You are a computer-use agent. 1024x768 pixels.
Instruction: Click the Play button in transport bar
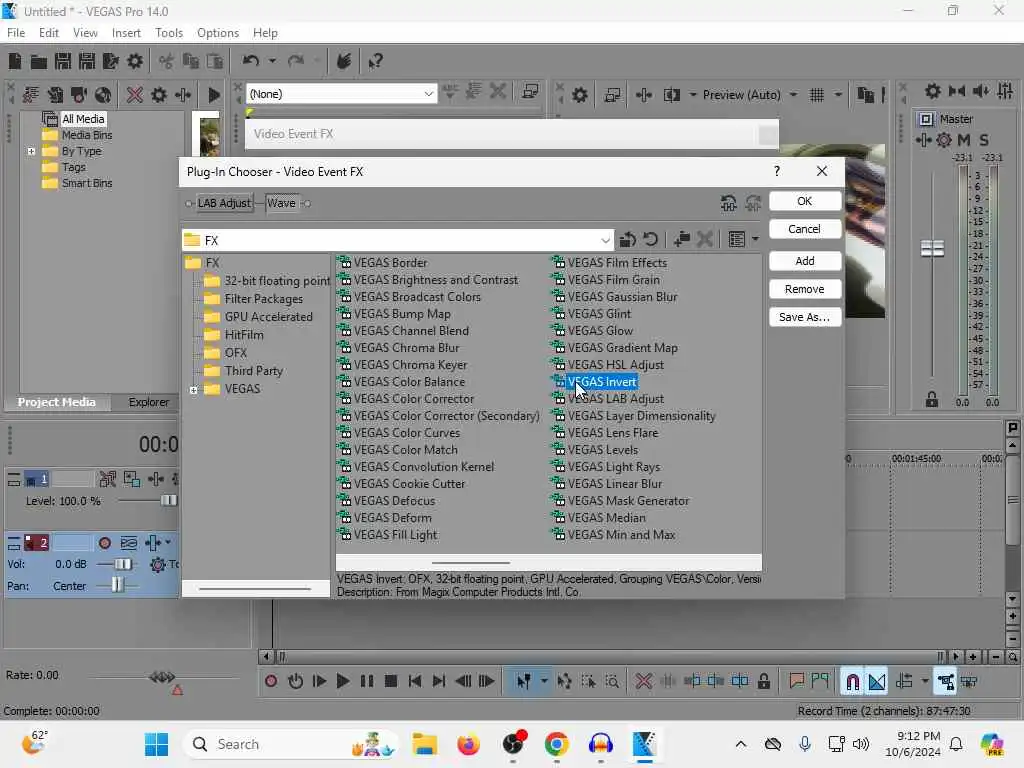343,682
